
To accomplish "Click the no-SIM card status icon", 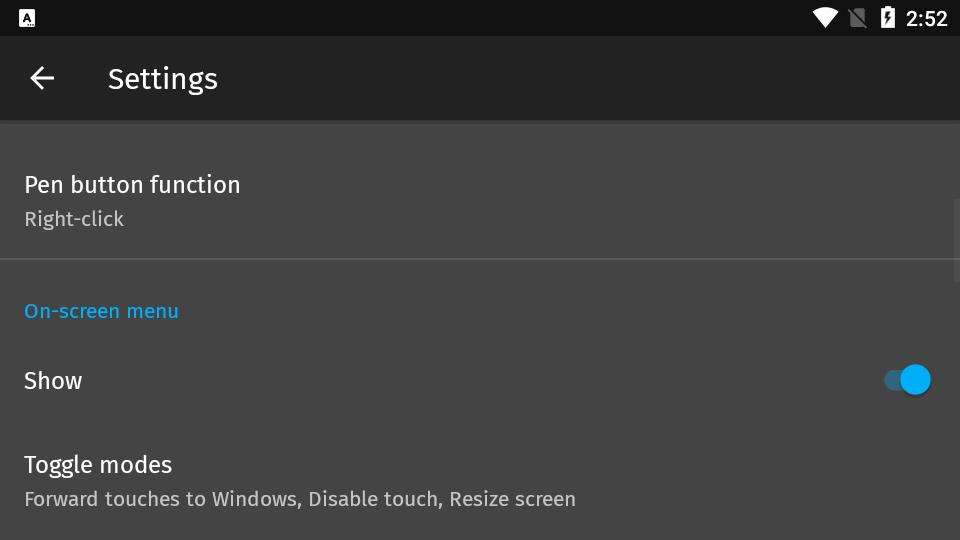I will click(x=857, y=18).
